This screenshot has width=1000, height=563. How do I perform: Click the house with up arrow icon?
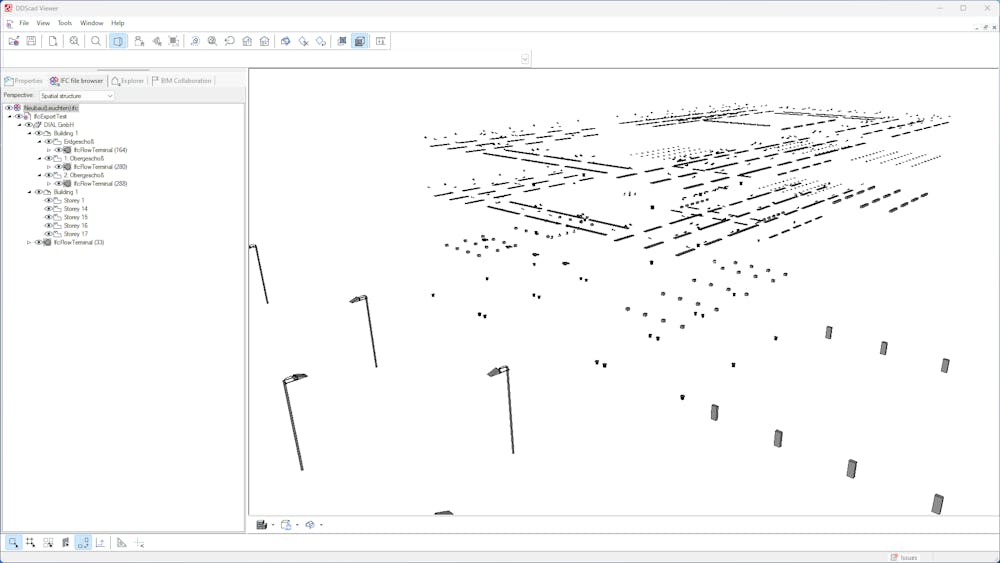[247, 41]
